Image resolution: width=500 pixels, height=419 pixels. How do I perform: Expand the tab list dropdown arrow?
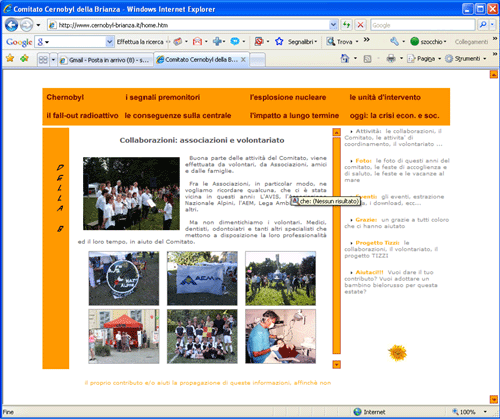(x=53, y=60)
